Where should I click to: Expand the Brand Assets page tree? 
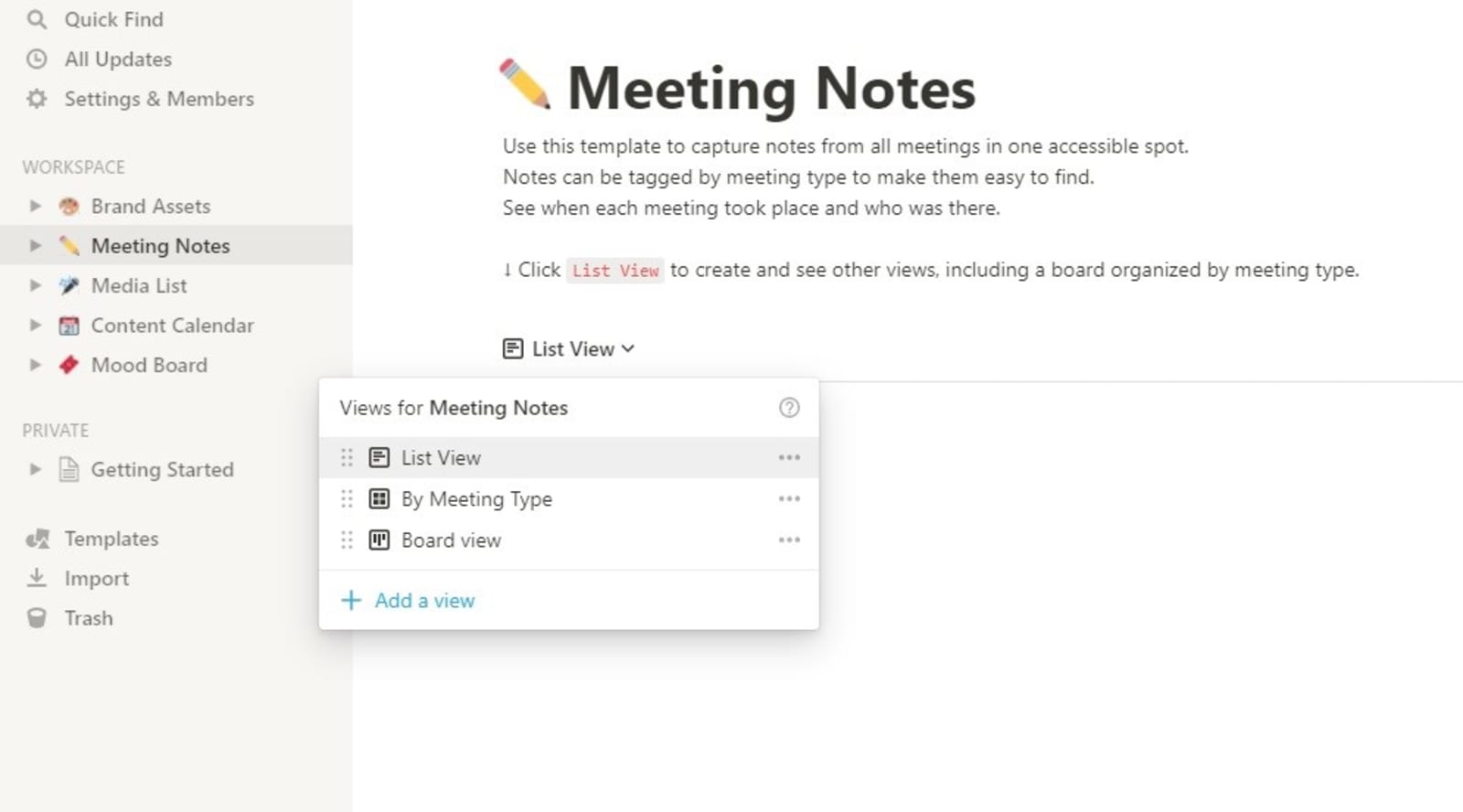(x=35, y=206)
